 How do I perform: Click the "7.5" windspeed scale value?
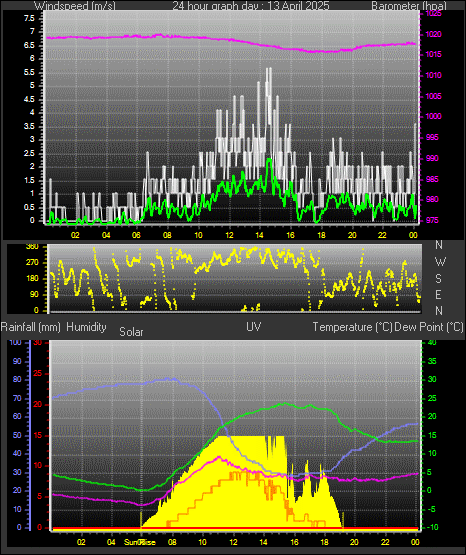coord(29,18)
